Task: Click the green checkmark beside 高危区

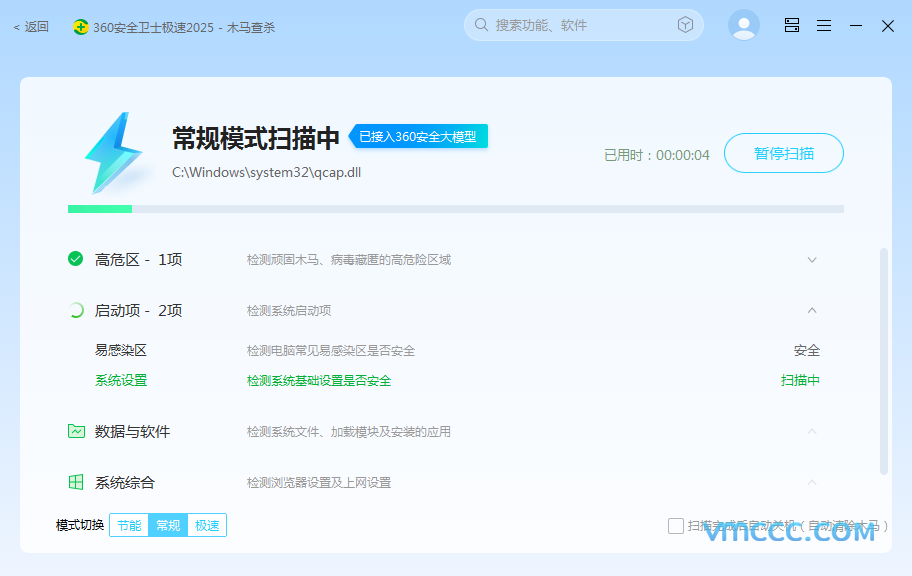Action: click(76, 259)
